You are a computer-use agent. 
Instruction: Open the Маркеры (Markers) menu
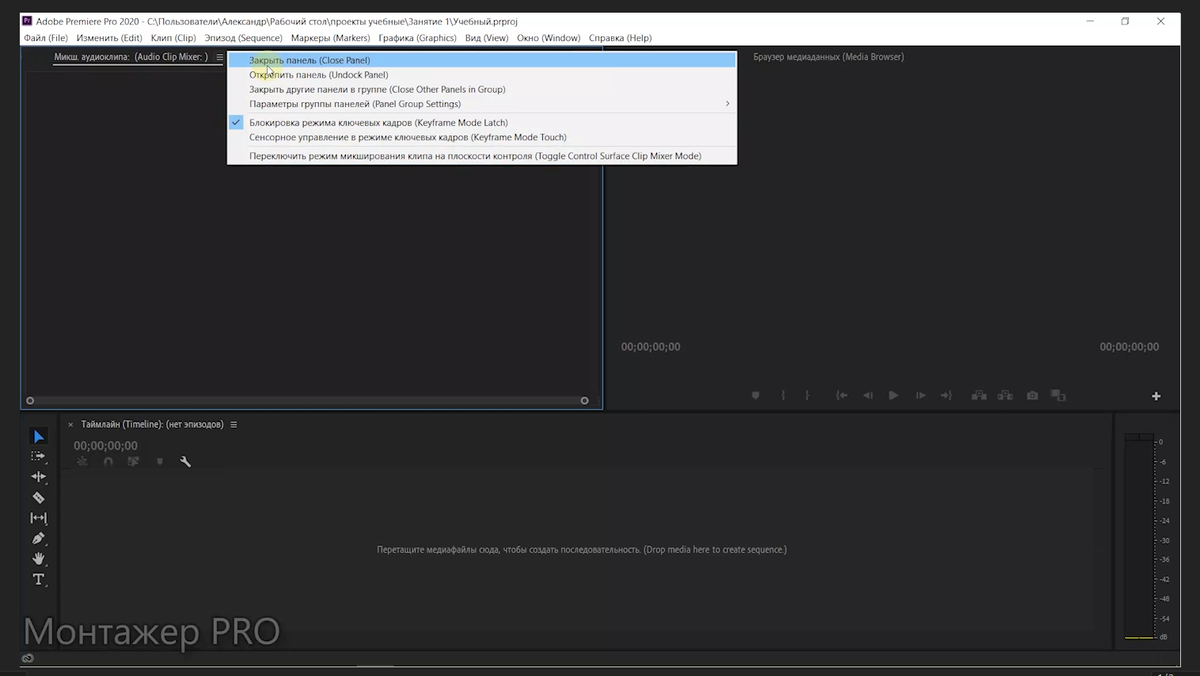tap(330, 38)
